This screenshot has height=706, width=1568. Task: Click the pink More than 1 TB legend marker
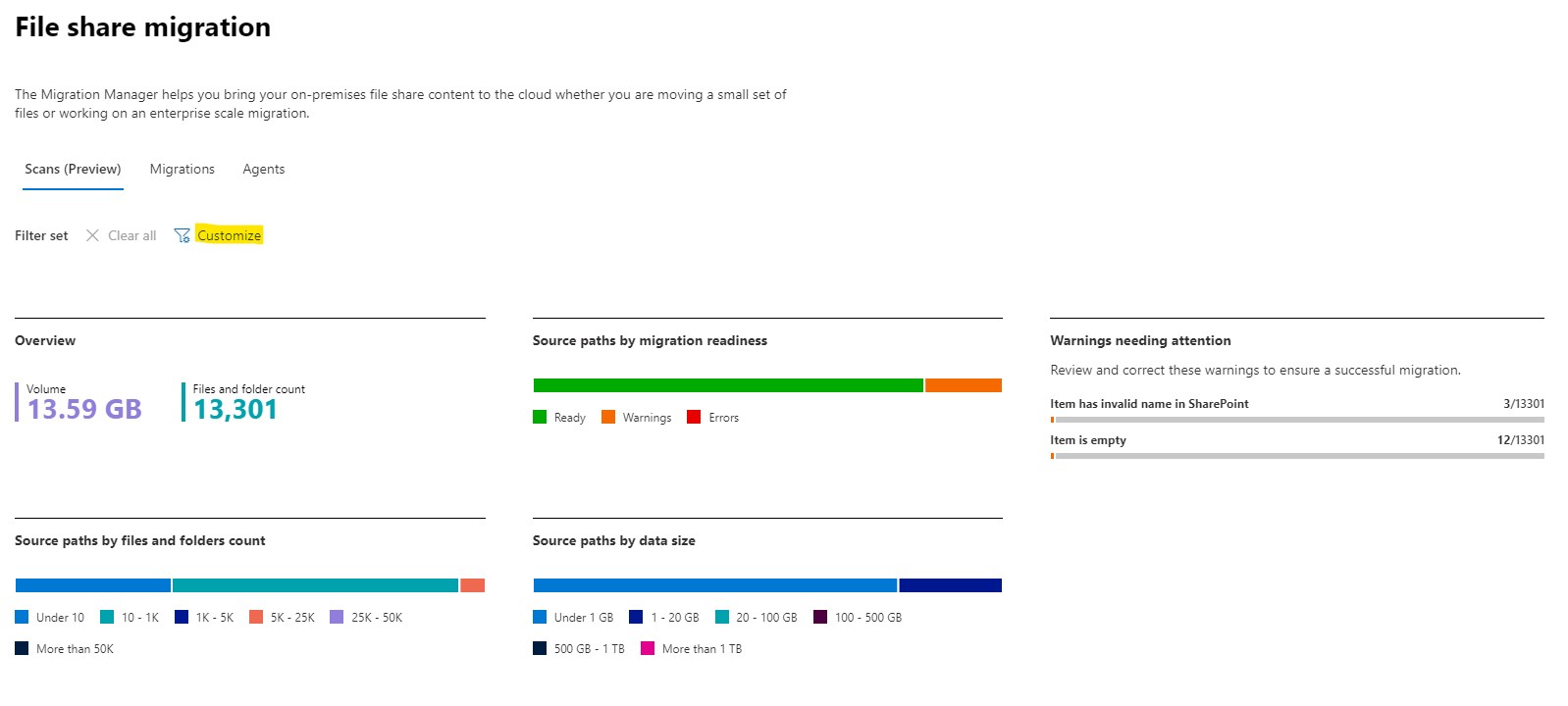647,648
